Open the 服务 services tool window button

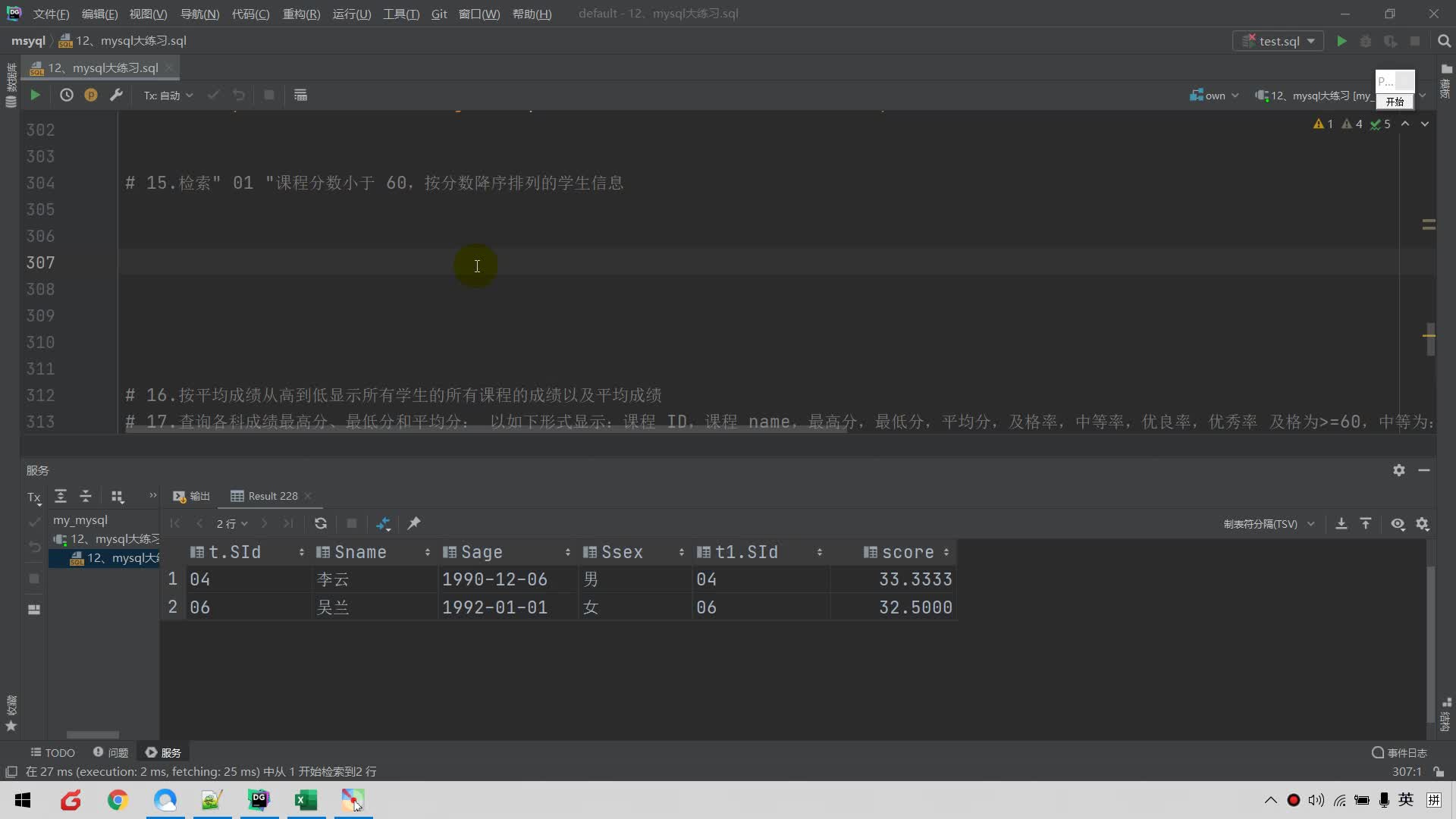pos(163,752)
